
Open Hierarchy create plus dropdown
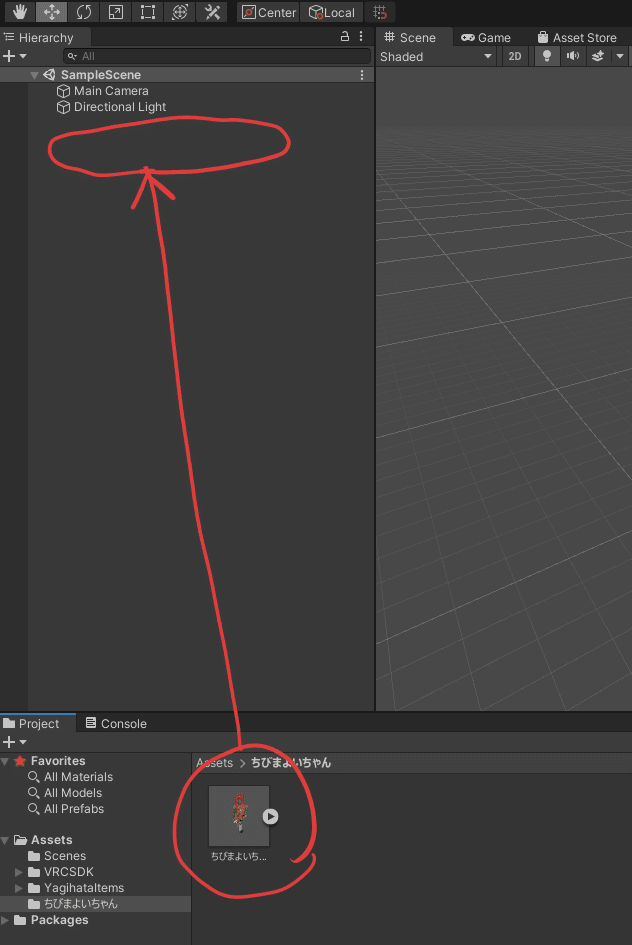pyautogui.click(x=14, y=56)
